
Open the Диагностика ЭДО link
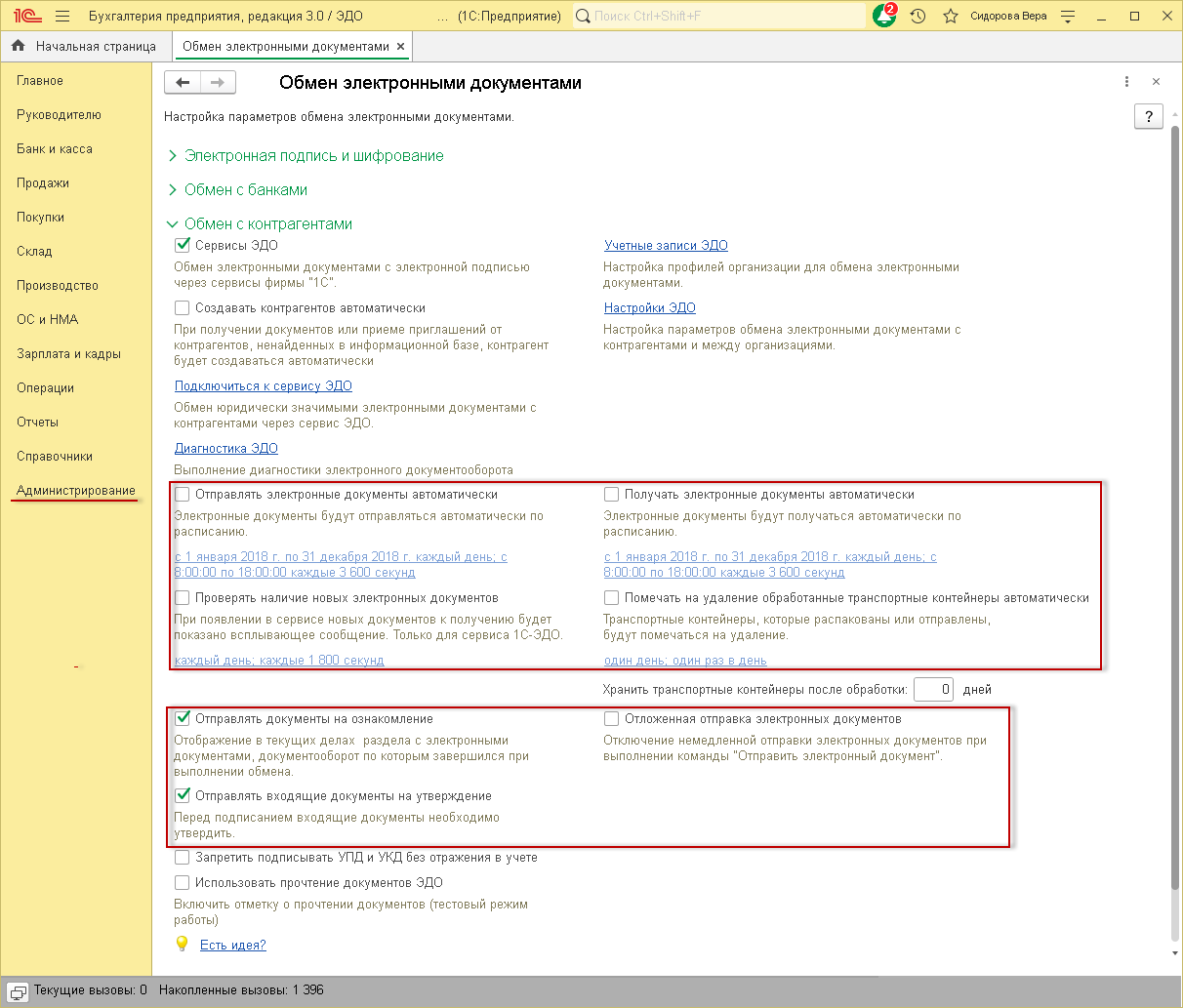pyautogui.click(x=226, y=448)
